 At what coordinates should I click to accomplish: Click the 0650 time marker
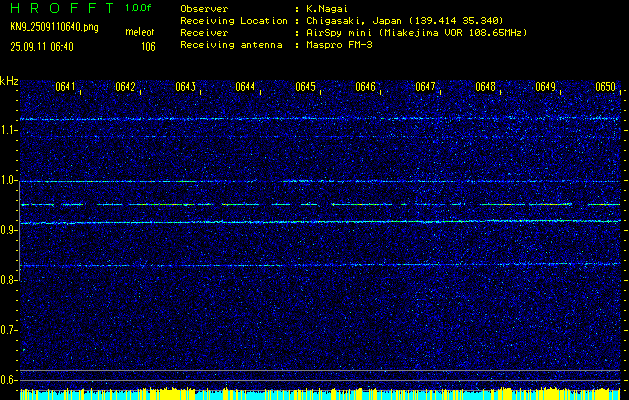(605, 87)
